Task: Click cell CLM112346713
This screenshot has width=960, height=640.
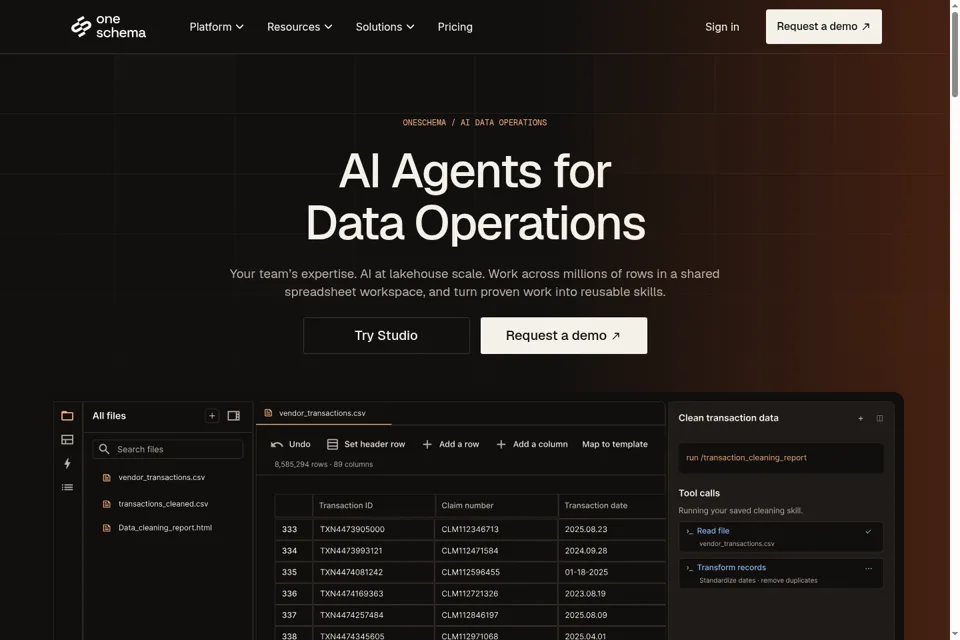Action: (x=497, y=529)
